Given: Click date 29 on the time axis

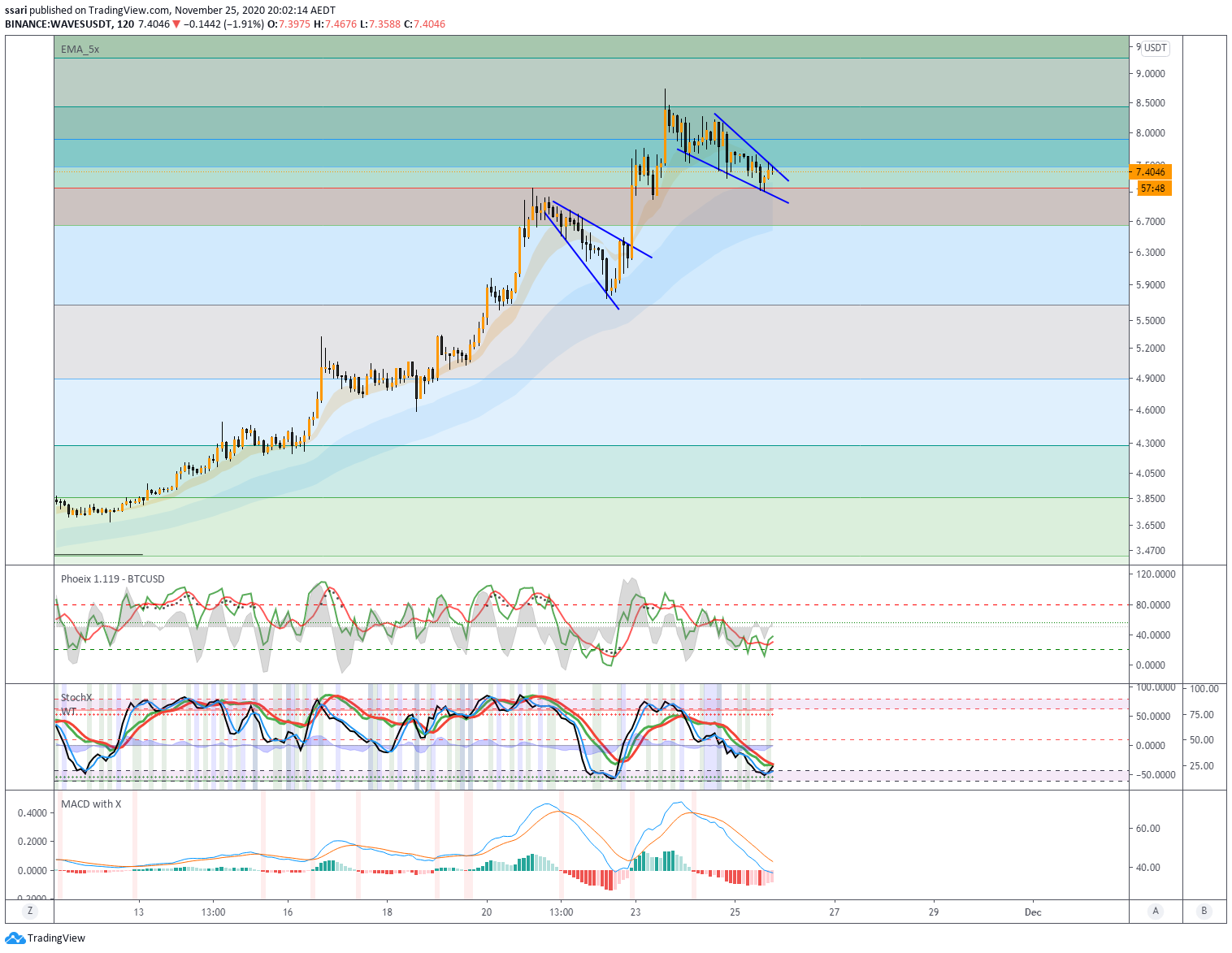Looking at the screenshot, I should click(934, 912).
